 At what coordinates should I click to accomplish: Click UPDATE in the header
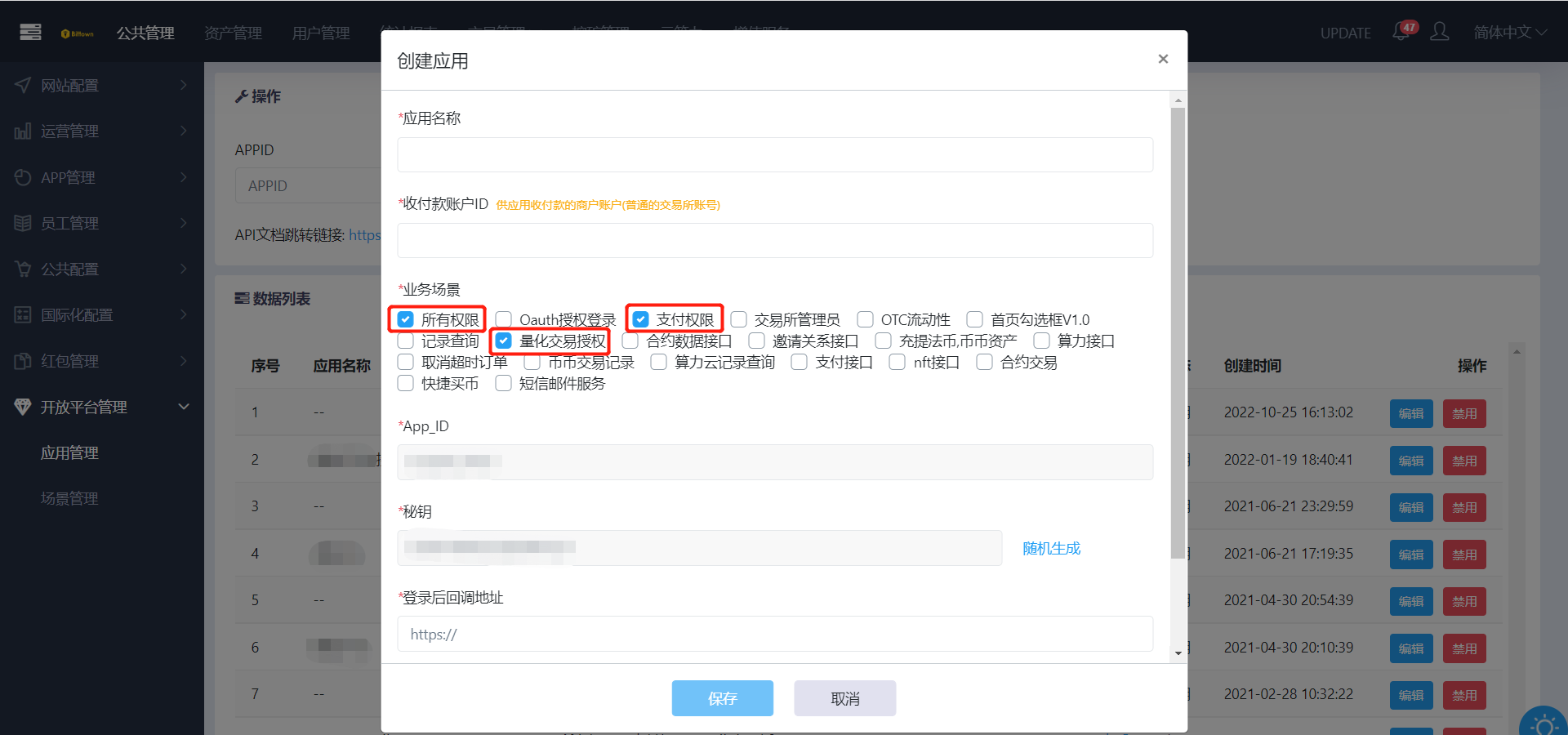1346,33
